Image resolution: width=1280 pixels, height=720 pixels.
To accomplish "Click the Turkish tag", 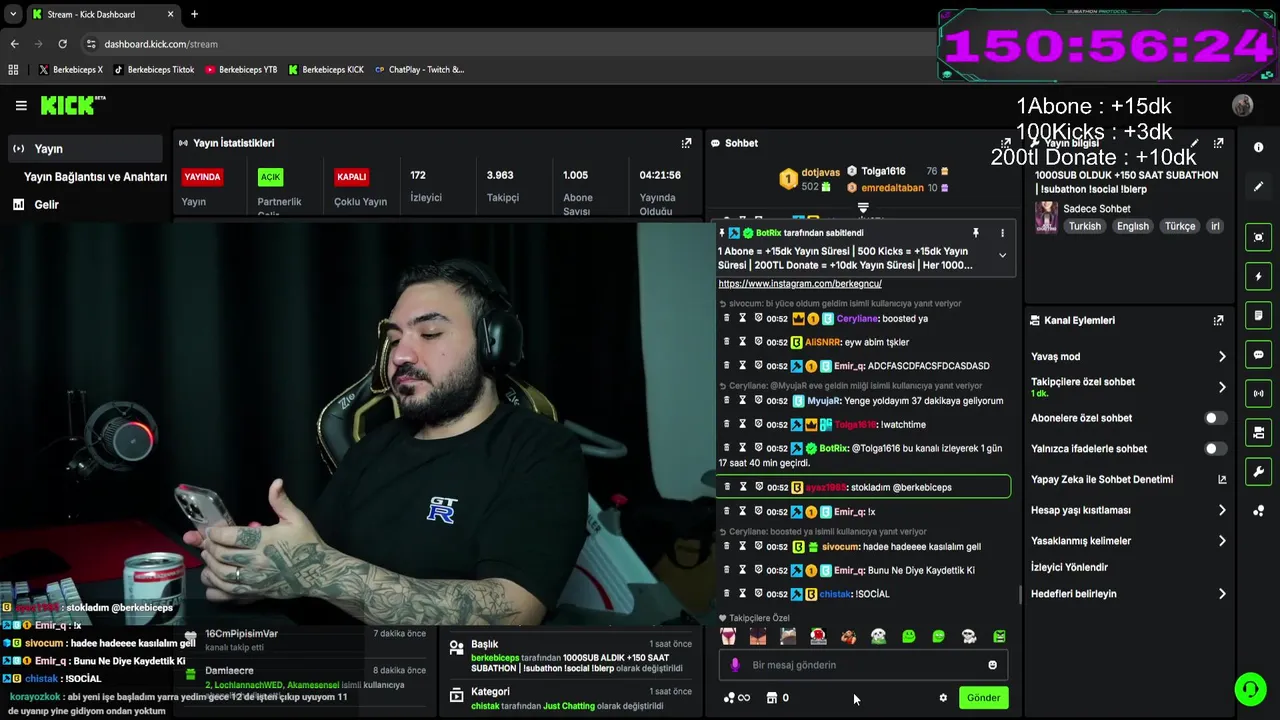I will [1084, 226].
